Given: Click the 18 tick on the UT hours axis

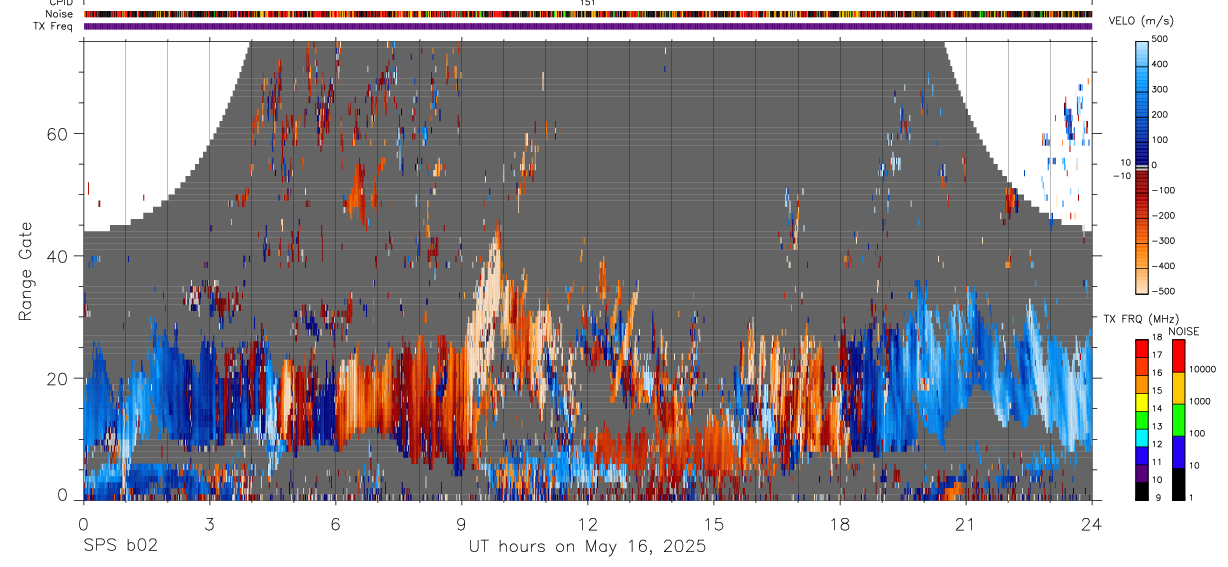Looking at the screenshot, I should tap(839, 523).
